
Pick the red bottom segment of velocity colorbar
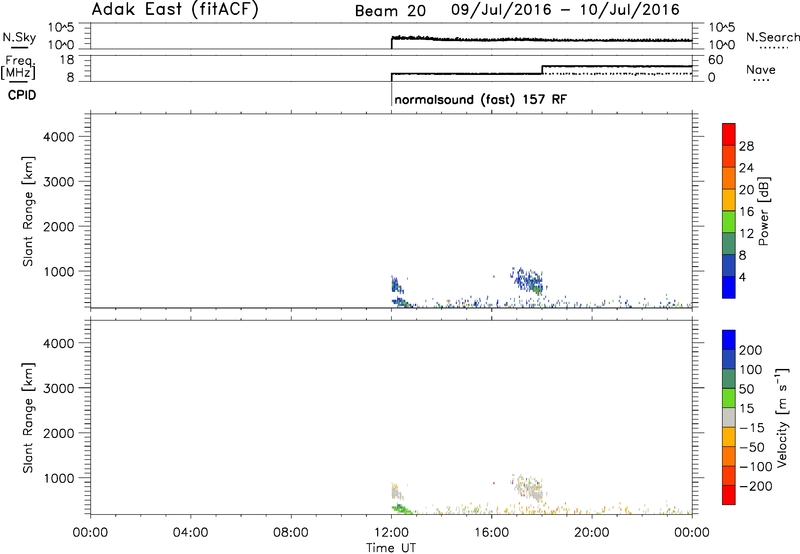(729, 495)
